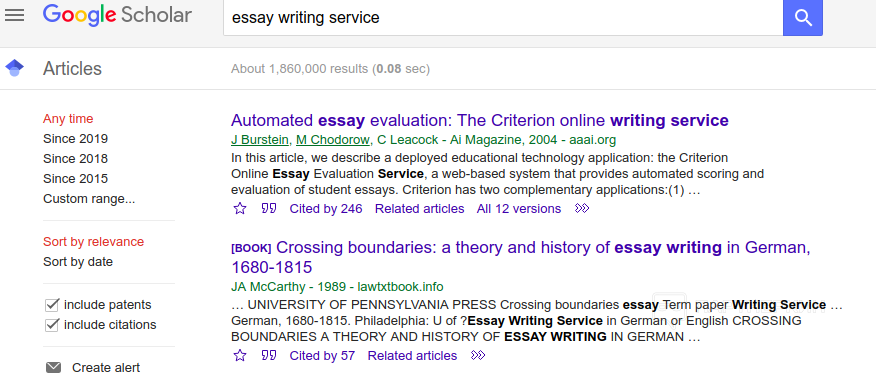Open author J Burstein profile

tap(260, 140)
